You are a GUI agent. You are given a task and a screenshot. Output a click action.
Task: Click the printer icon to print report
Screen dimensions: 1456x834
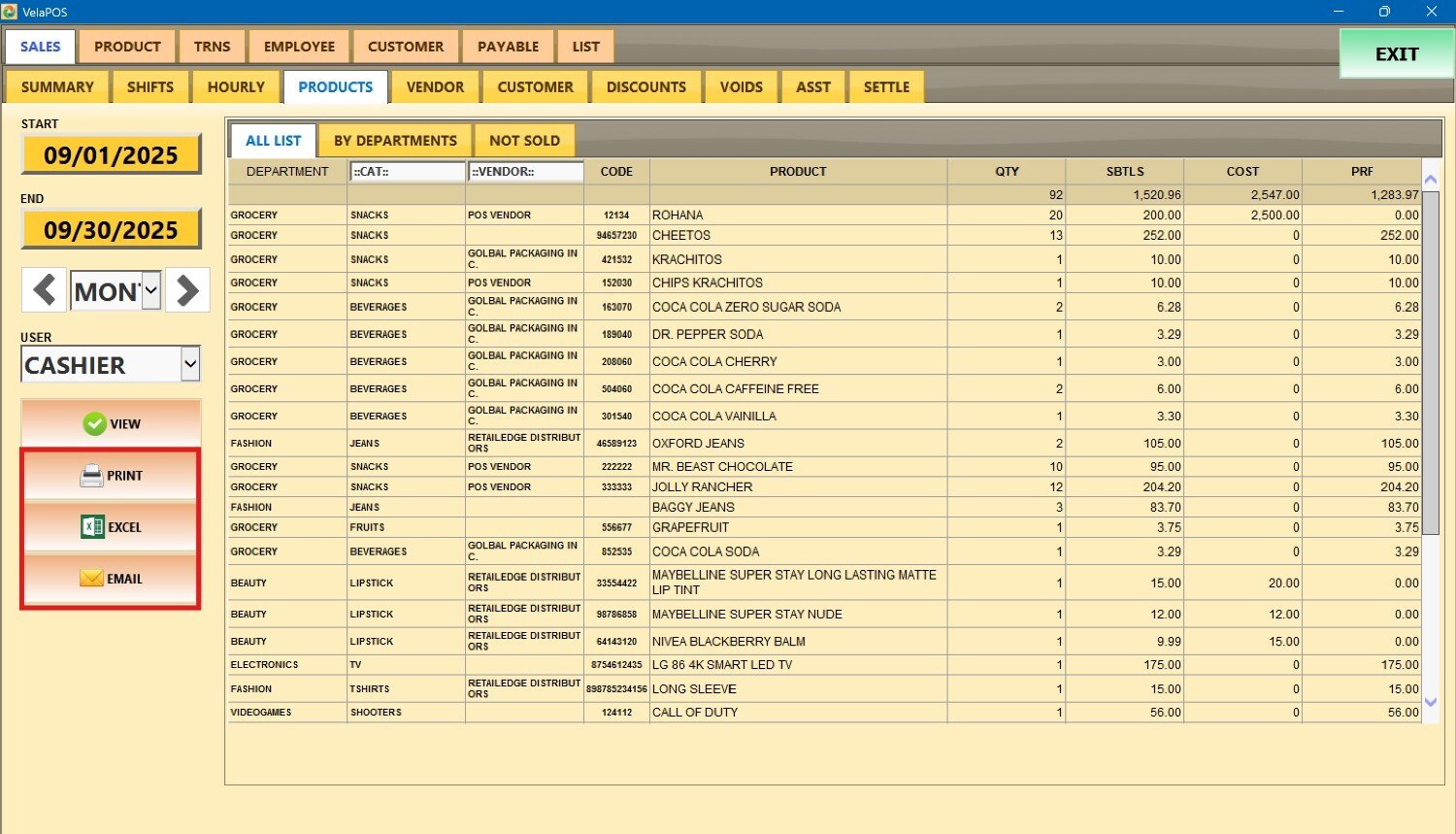click(91, 476)
